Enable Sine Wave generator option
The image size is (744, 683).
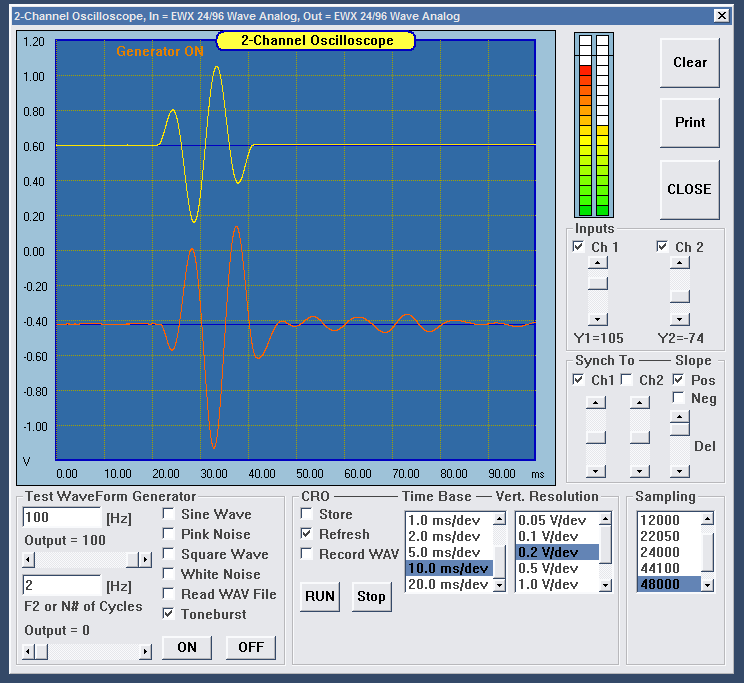coord(168,514)
